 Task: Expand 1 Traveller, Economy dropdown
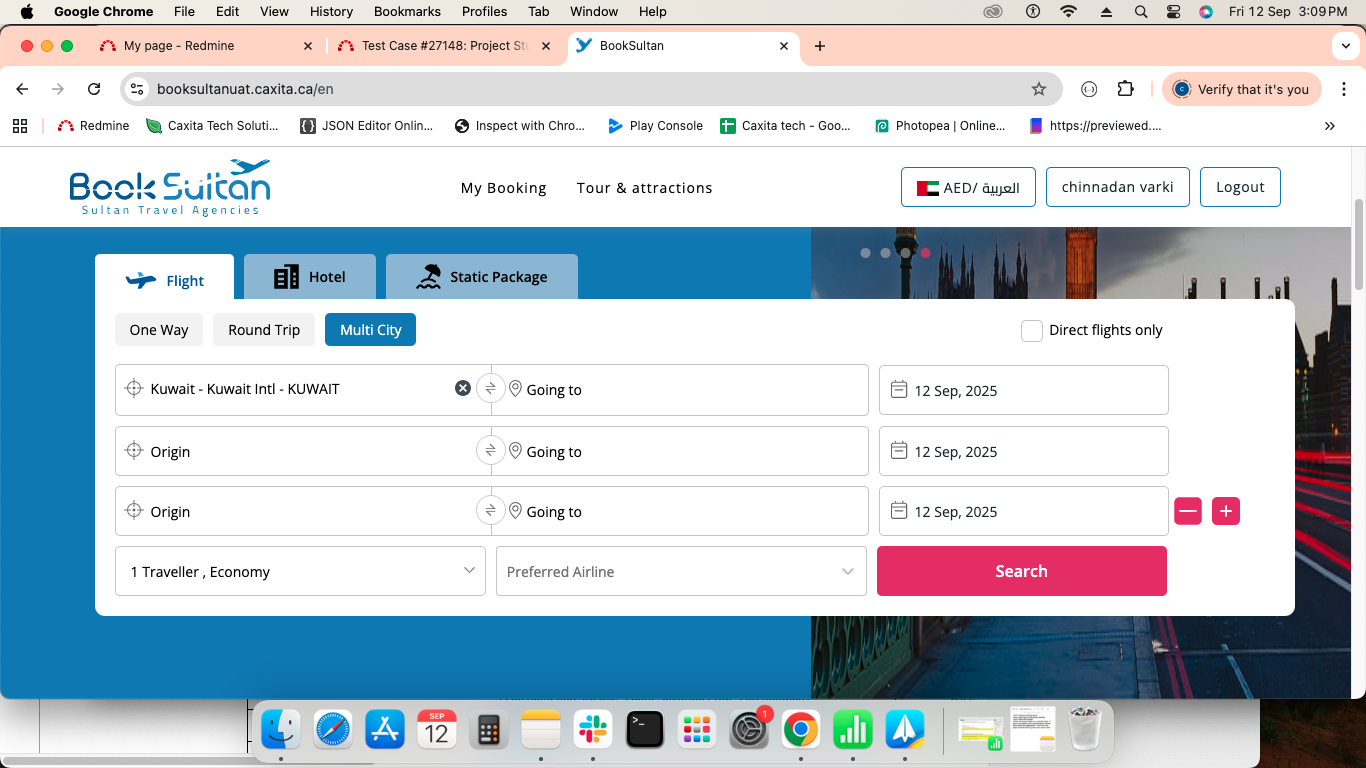click(x=300, y=571)
